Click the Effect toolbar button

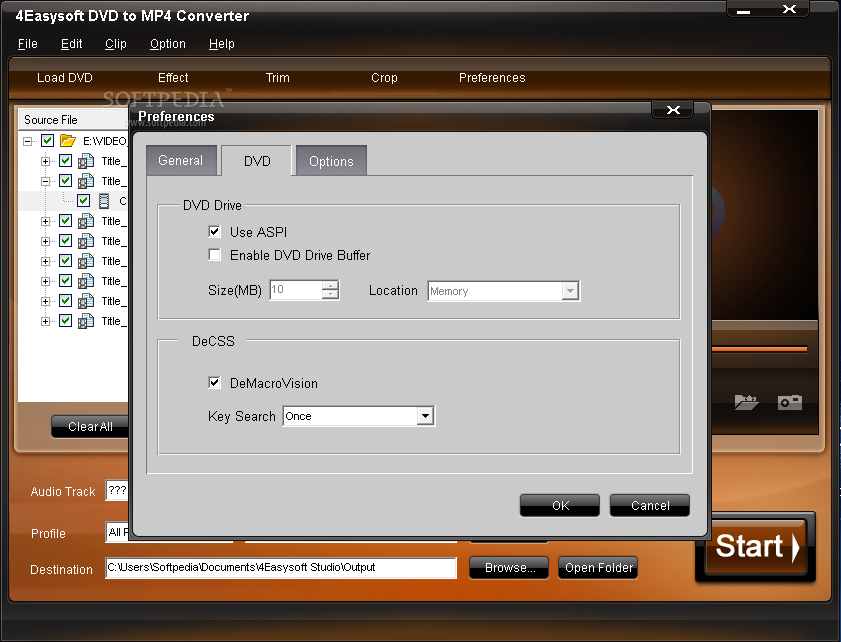coord(173,78)
